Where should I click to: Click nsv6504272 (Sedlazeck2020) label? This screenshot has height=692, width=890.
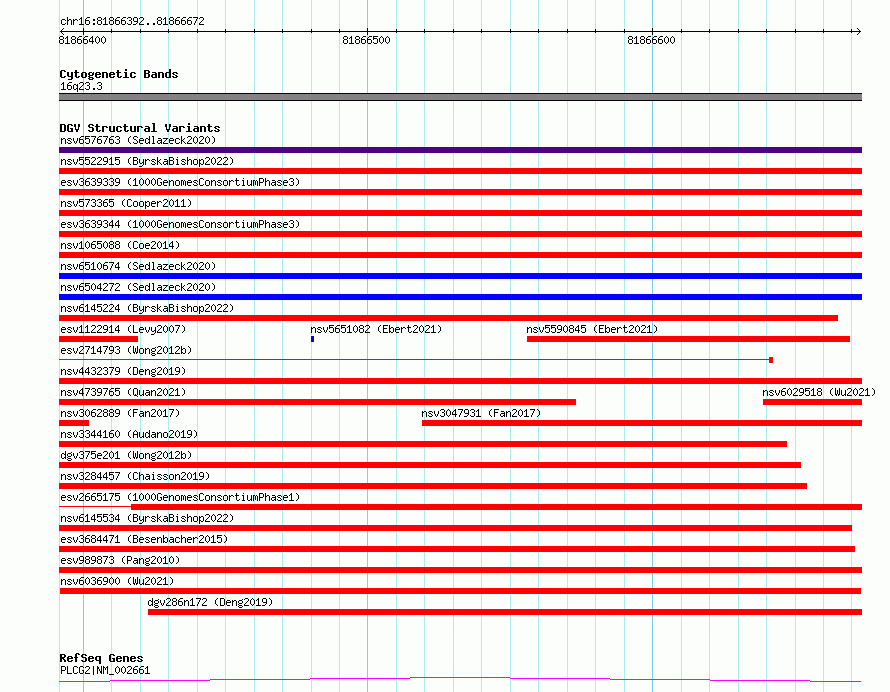pyautogui.click(x=138, y=287)
